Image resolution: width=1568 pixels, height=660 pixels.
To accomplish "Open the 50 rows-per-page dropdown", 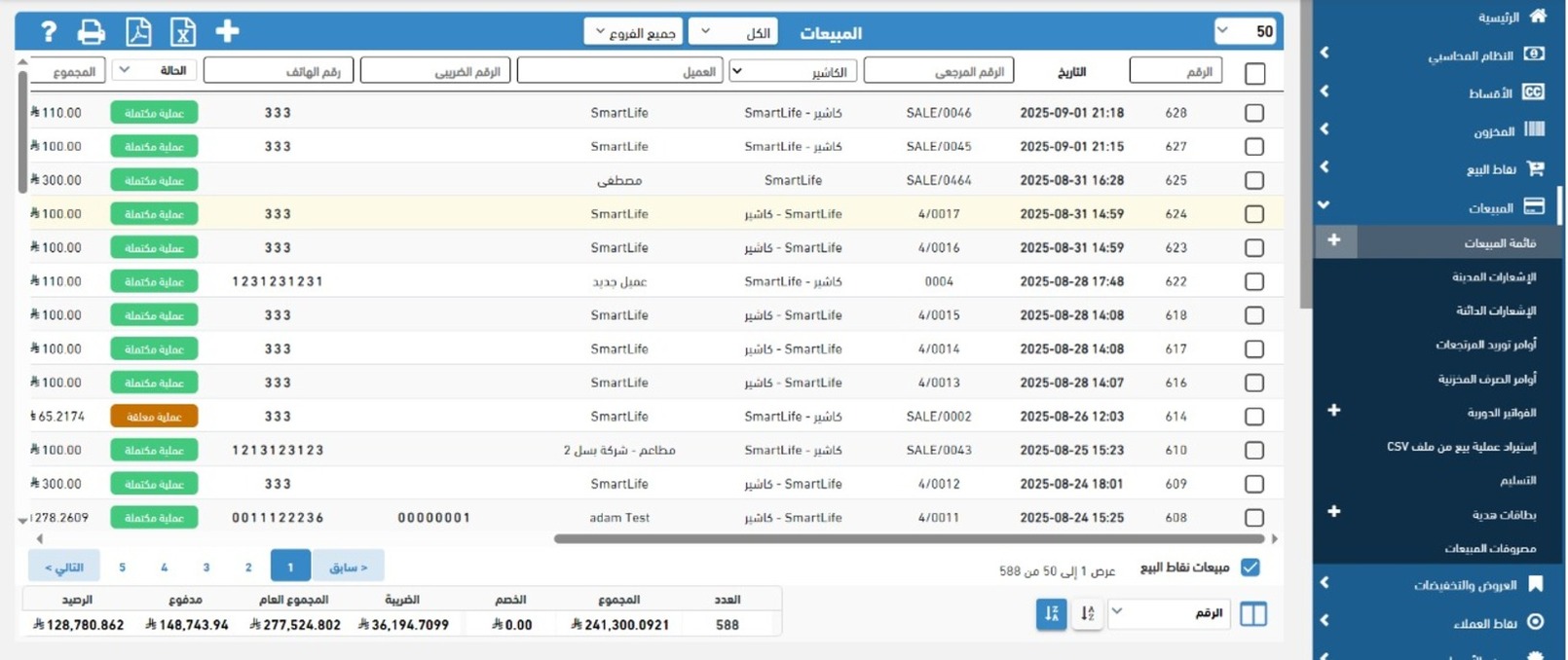I will pyautogui.click(x=1245, y=31).
